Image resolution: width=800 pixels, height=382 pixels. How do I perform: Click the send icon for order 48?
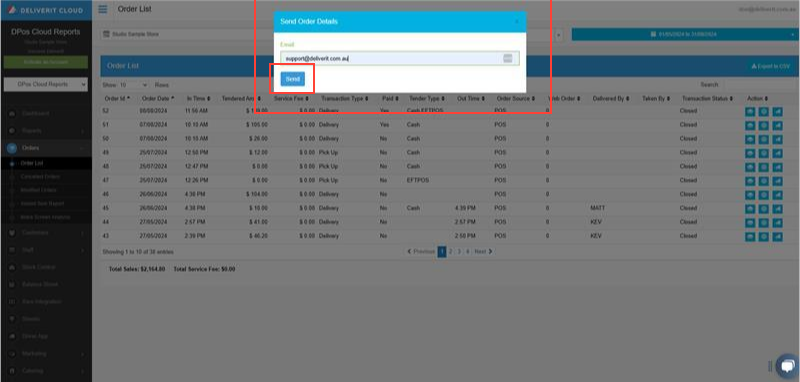click(x=777, y=167)
